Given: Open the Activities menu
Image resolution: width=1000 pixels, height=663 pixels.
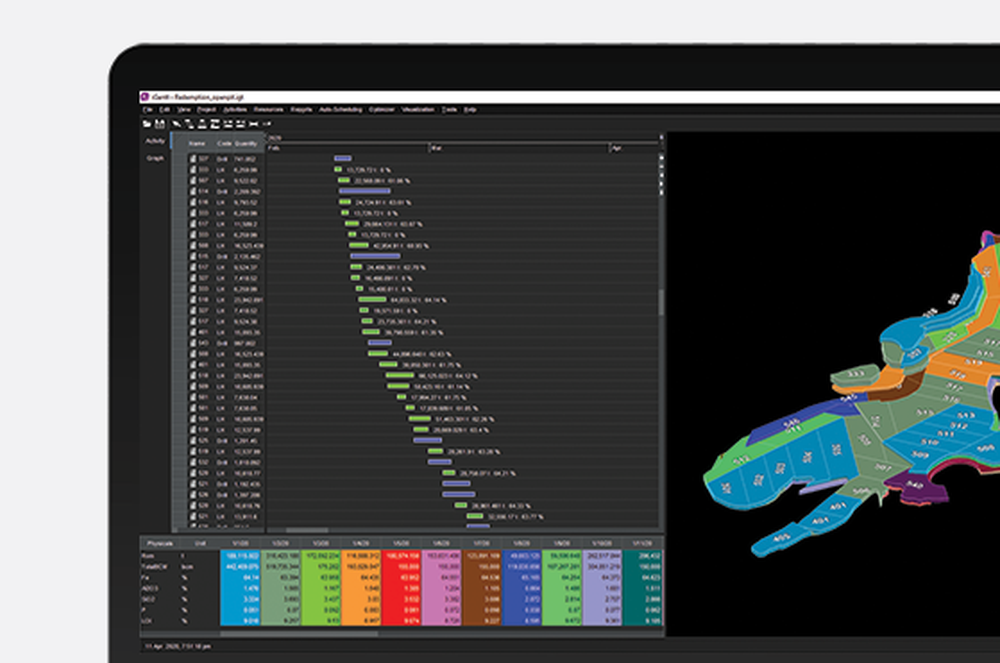Looking at the screenshot, I should point(235,110).
